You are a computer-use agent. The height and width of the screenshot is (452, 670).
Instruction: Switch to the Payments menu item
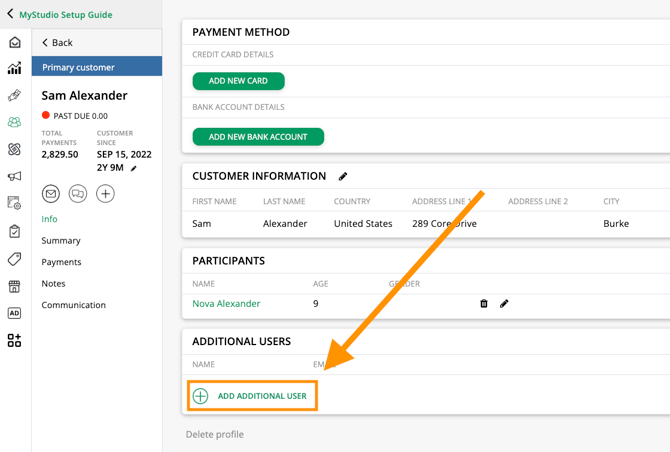61,262
